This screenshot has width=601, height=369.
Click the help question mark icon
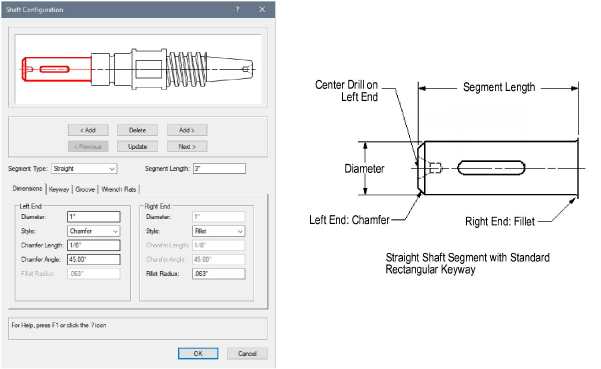pyautogui.click(x=238, y=9)
